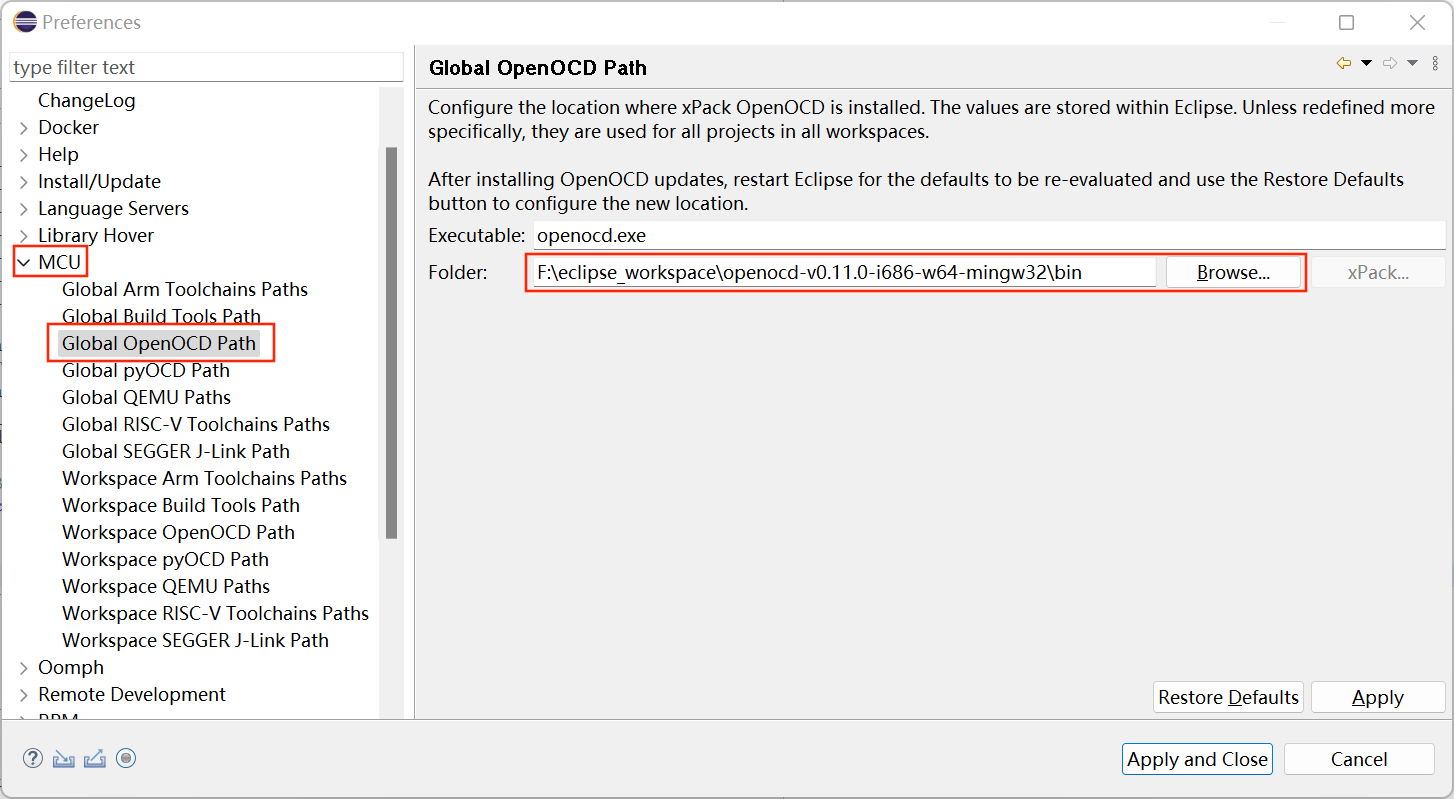The image size is (1454, 799).
Task: Click the import preferences icon
Action: (64, 758)
